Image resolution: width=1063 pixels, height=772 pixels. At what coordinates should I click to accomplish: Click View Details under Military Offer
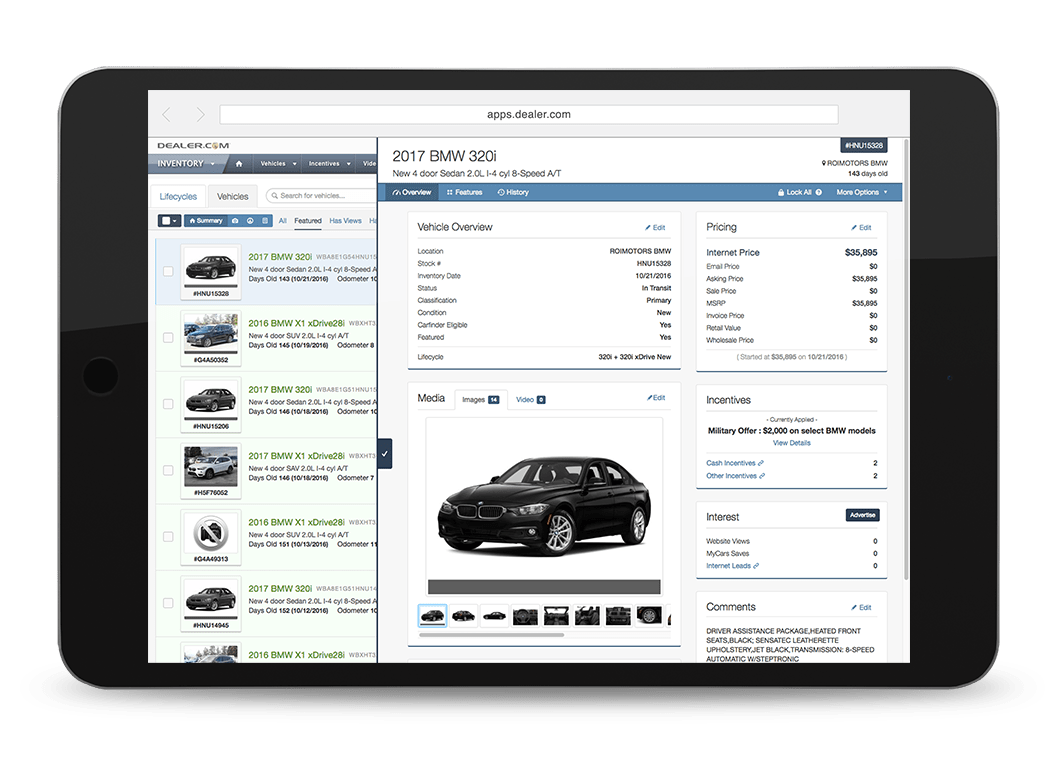pos(792,443)
